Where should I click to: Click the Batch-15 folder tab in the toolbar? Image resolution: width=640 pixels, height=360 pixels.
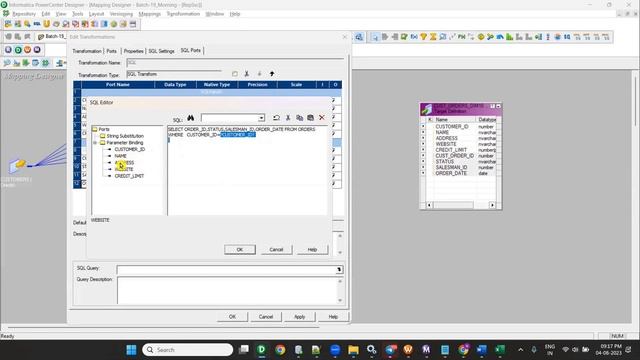(x=51, y=36)
